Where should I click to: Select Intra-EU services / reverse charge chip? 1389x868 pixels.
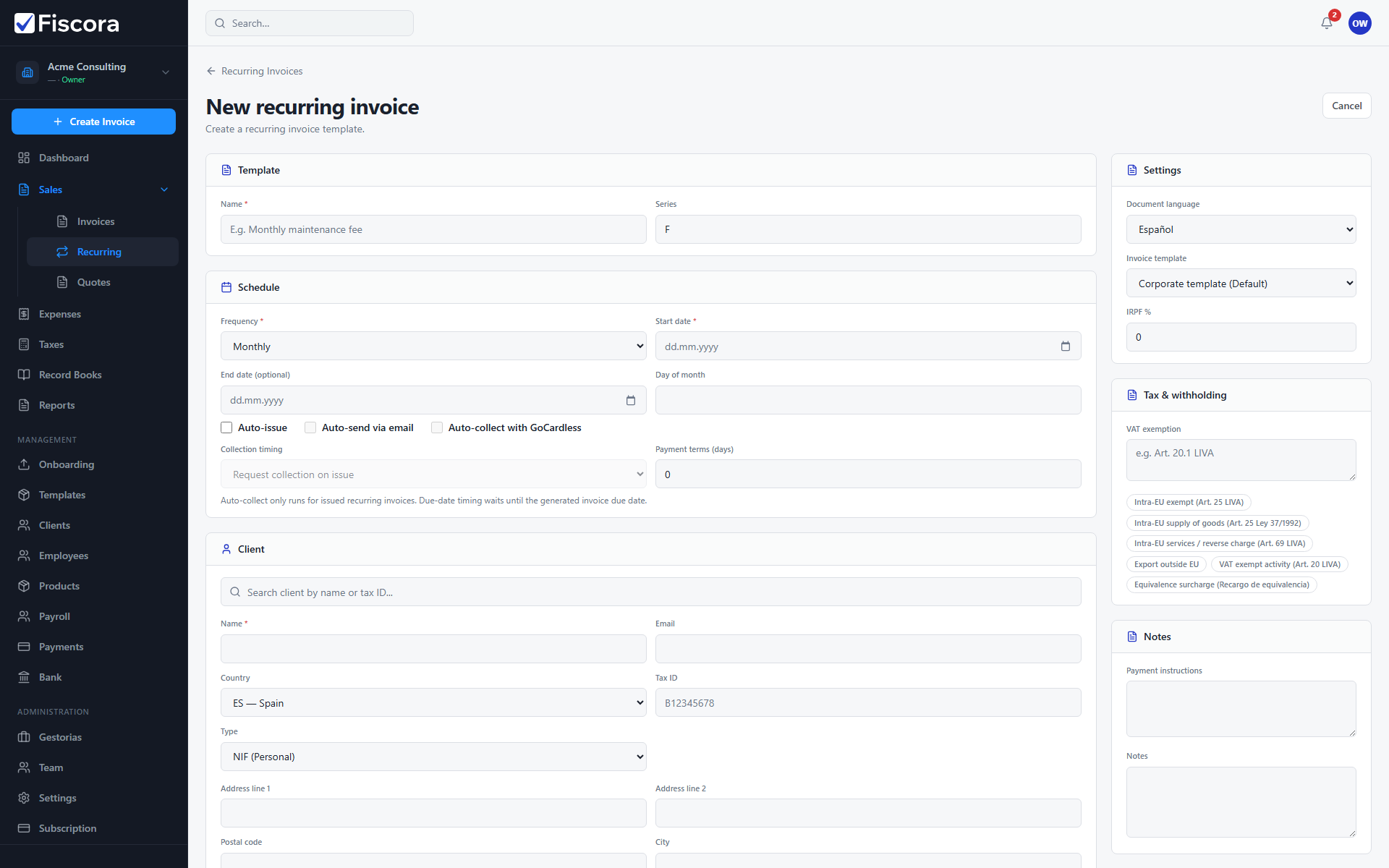1220,543
